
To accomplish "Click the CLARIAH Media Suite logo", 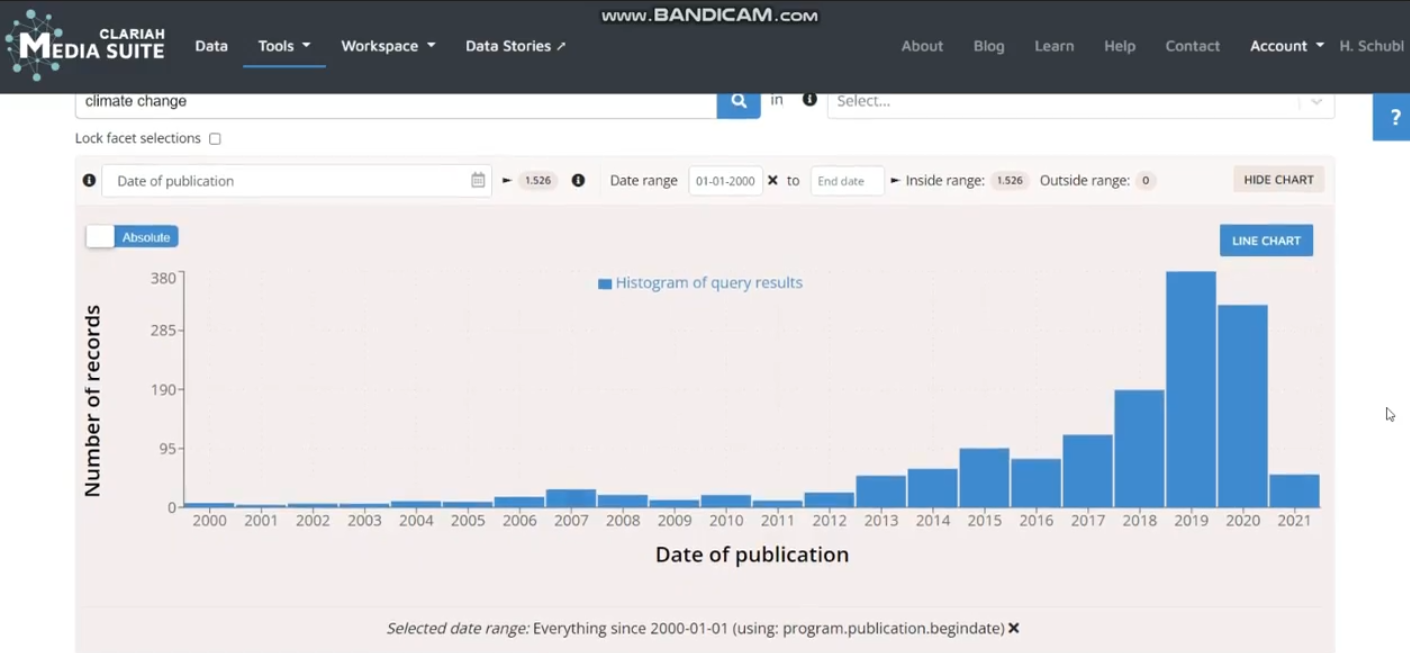I will pyautogui.click(x=85, y=45).
